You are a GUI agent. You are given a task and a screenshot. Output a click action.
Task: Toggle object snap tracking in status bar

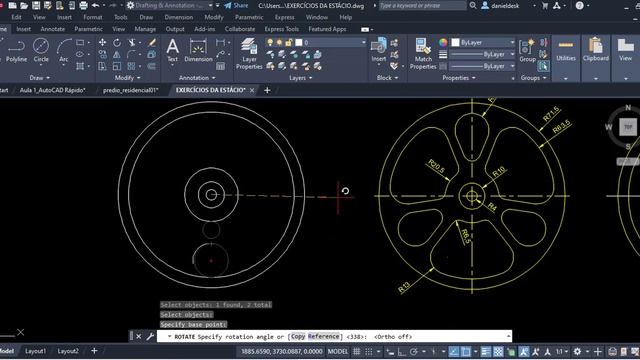coord(454,351)
